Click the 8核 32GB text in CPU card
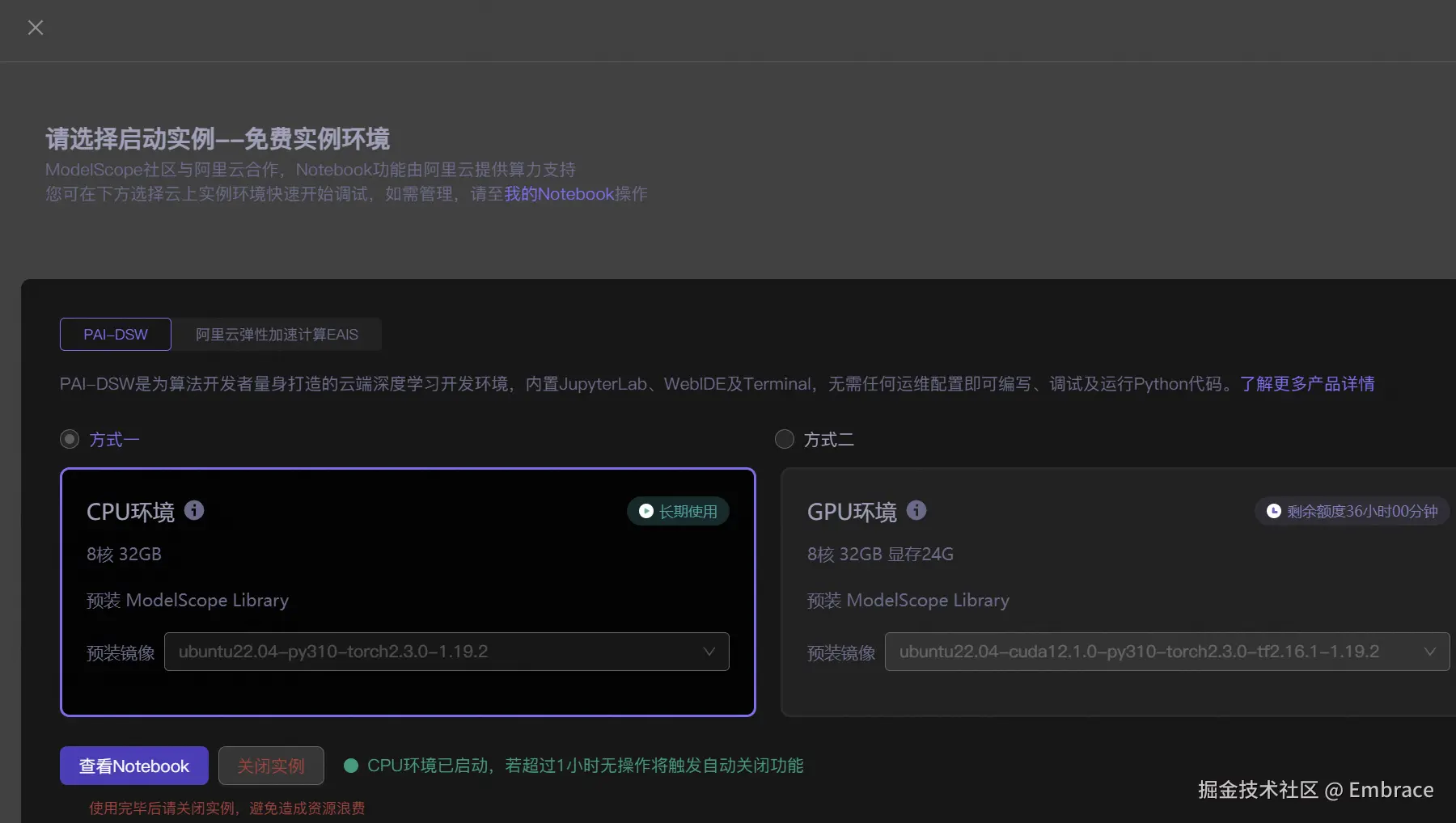The height and width of the screenshot is (823, 1456). (x=124, y=555)
